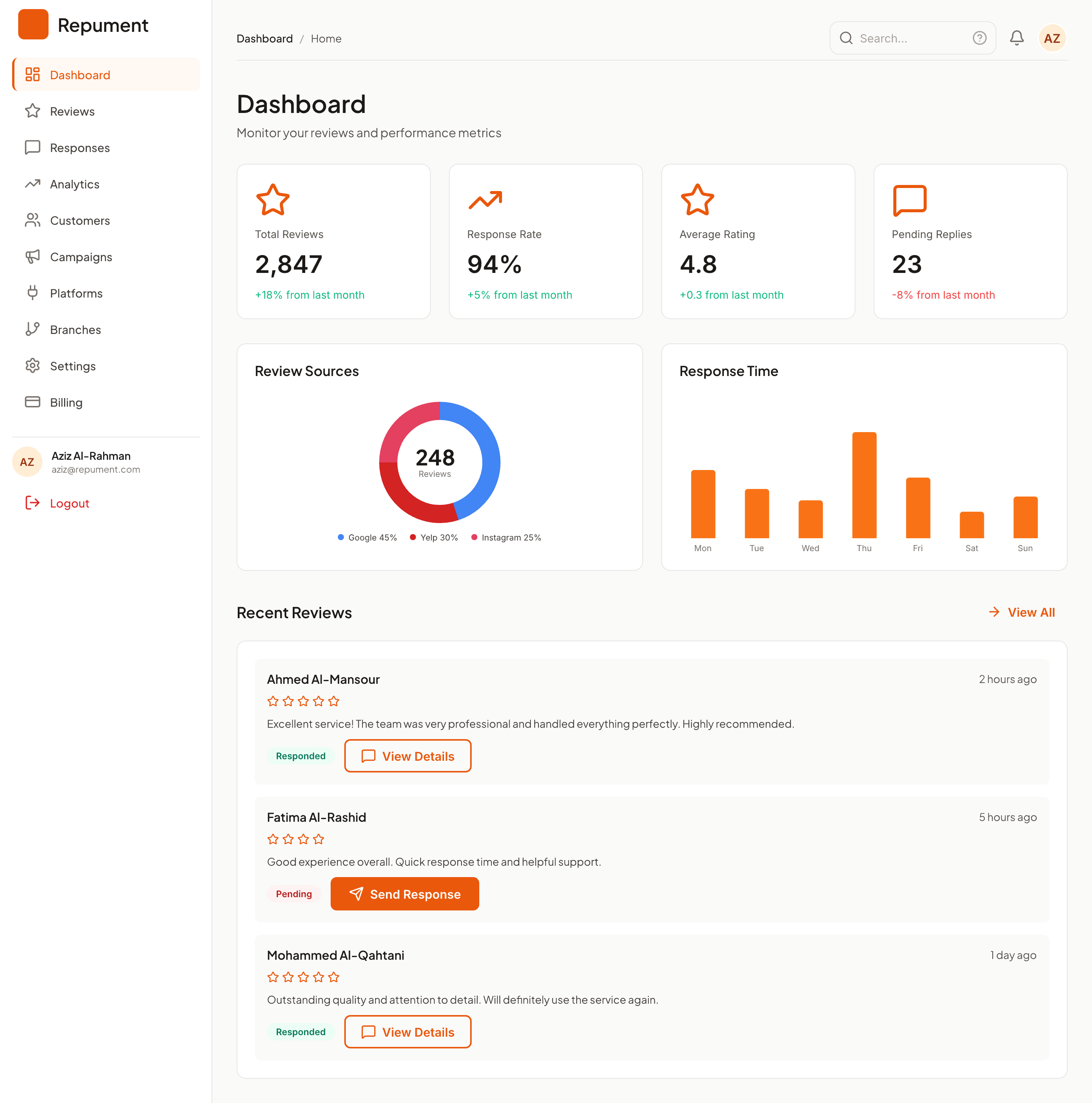The width and height of the screenshot is (1092, 1103).
Task: Click fifth star under Ahmed Al-Mansour
Action: pos(334,701)
